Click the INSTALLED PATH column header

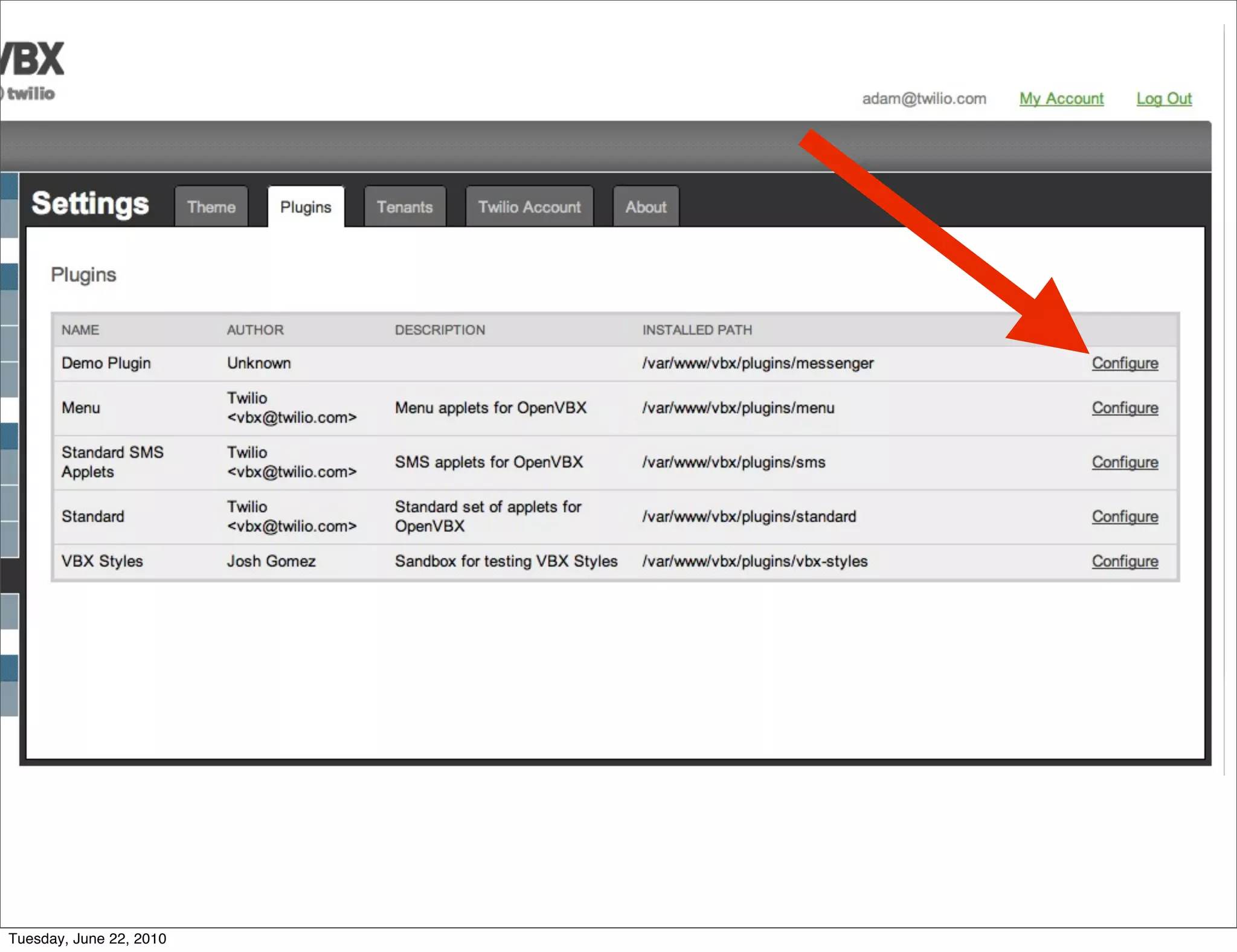[697, 330]
